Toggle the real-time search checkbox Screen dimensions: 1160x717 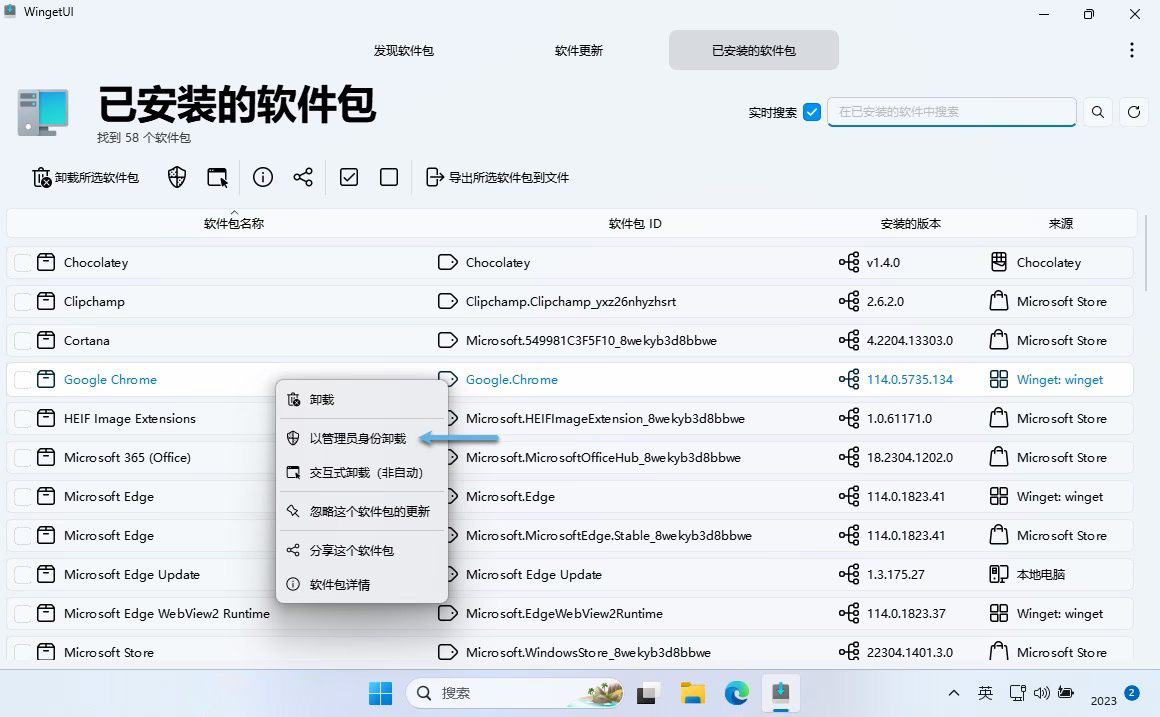812,112
